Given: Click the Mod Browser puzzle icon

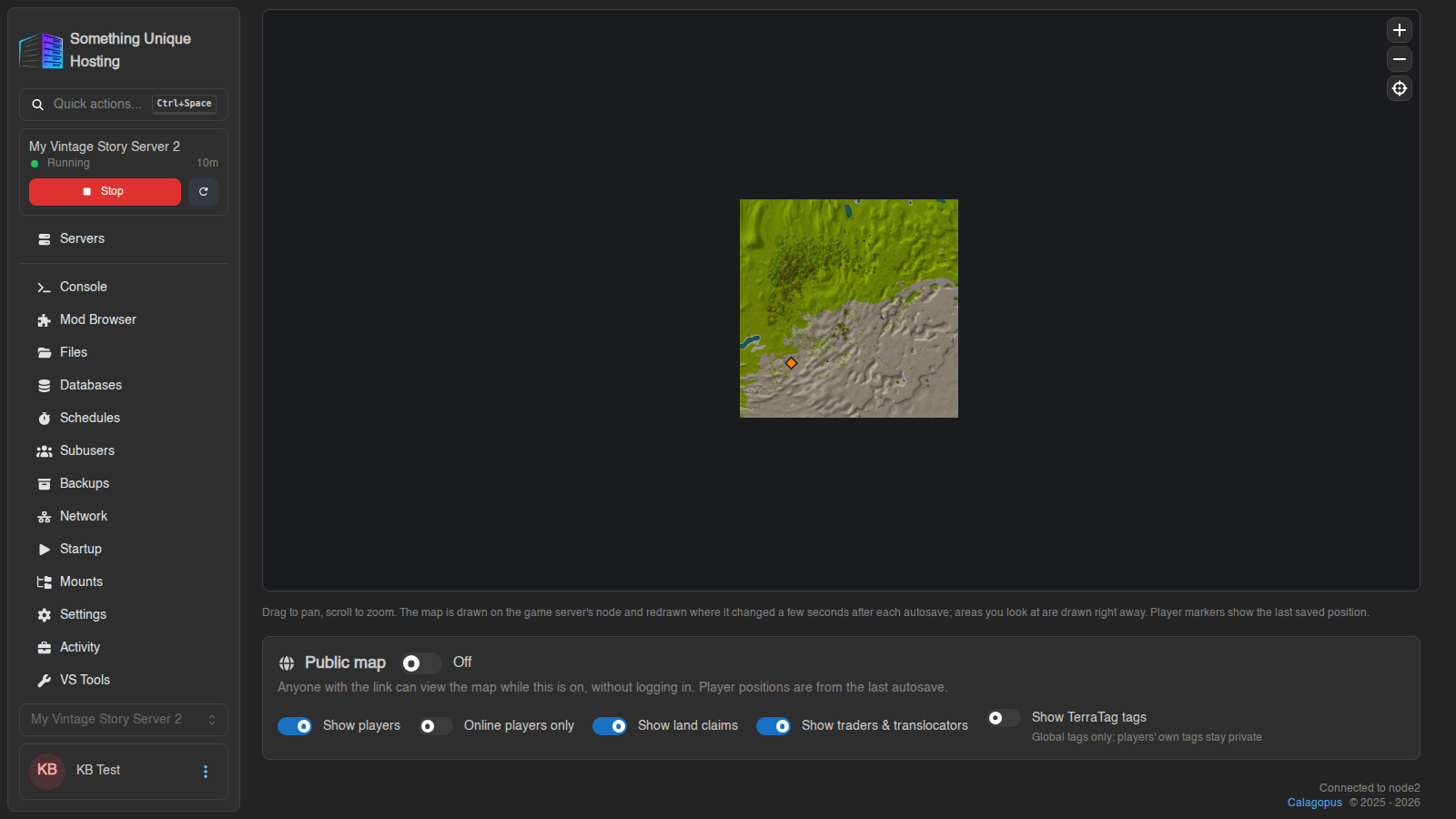Looking at the screenshot, I should click(44, 320).
